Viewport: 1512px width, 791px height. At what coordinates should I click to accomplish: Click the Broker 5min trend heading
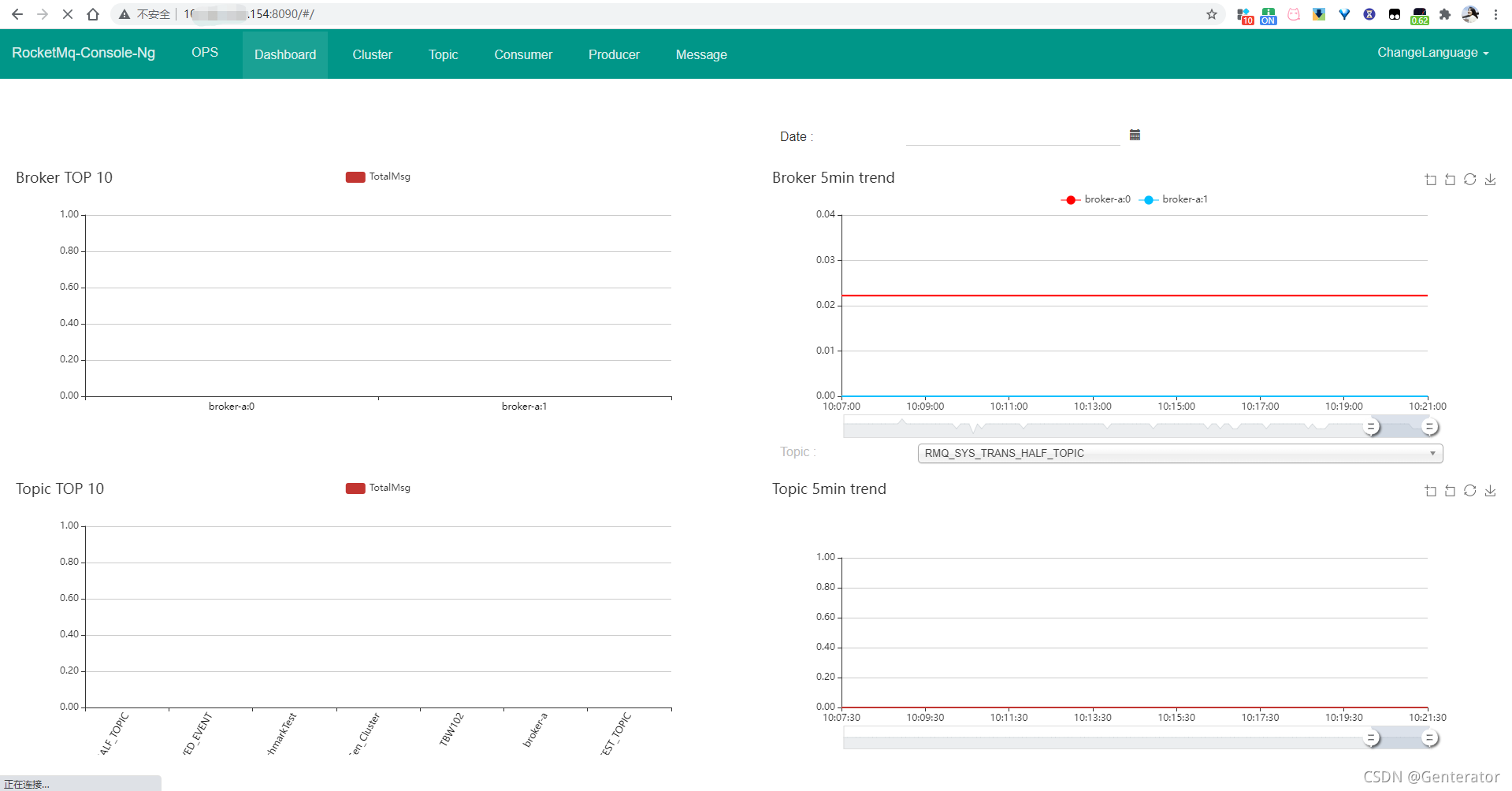click(834, 178)
